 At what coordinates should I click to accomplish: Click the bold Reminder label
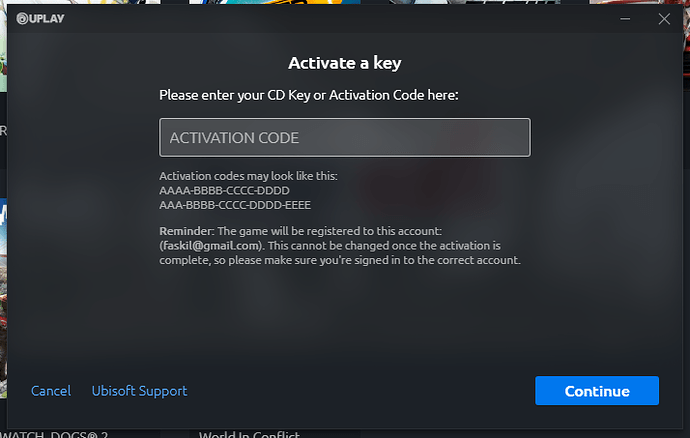click(x=187, y=231)
